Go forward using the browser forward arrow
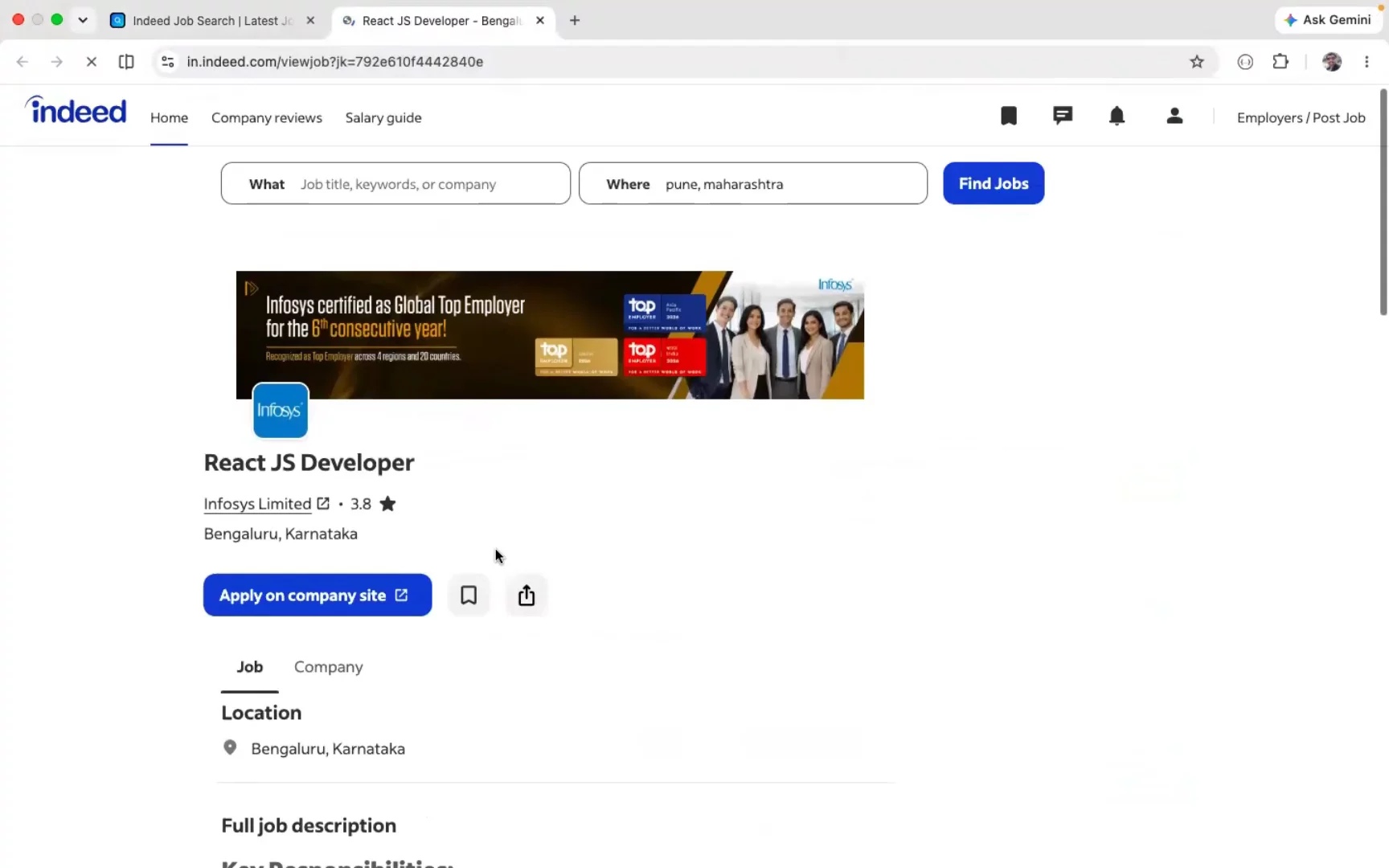This screenshot has height=868, width=1389. 56,62
